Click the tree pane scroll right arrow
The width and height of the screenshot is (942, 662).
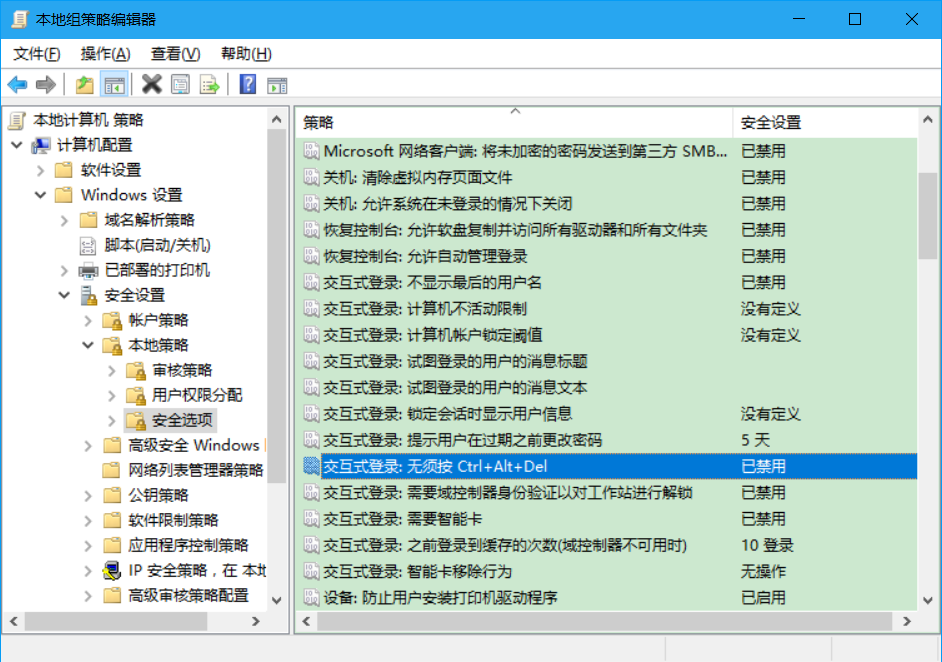[x=255, y=621]
